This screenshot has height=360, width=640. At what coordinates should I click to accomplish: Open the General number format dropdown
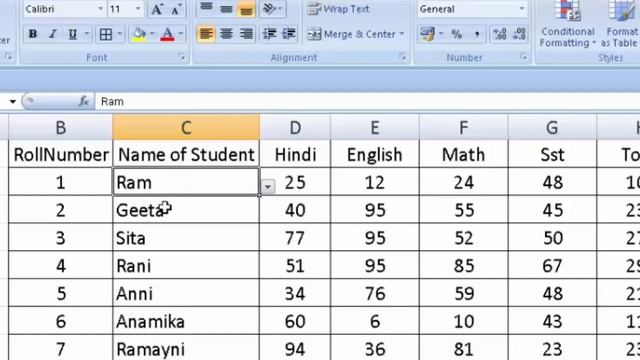[521, 9]
